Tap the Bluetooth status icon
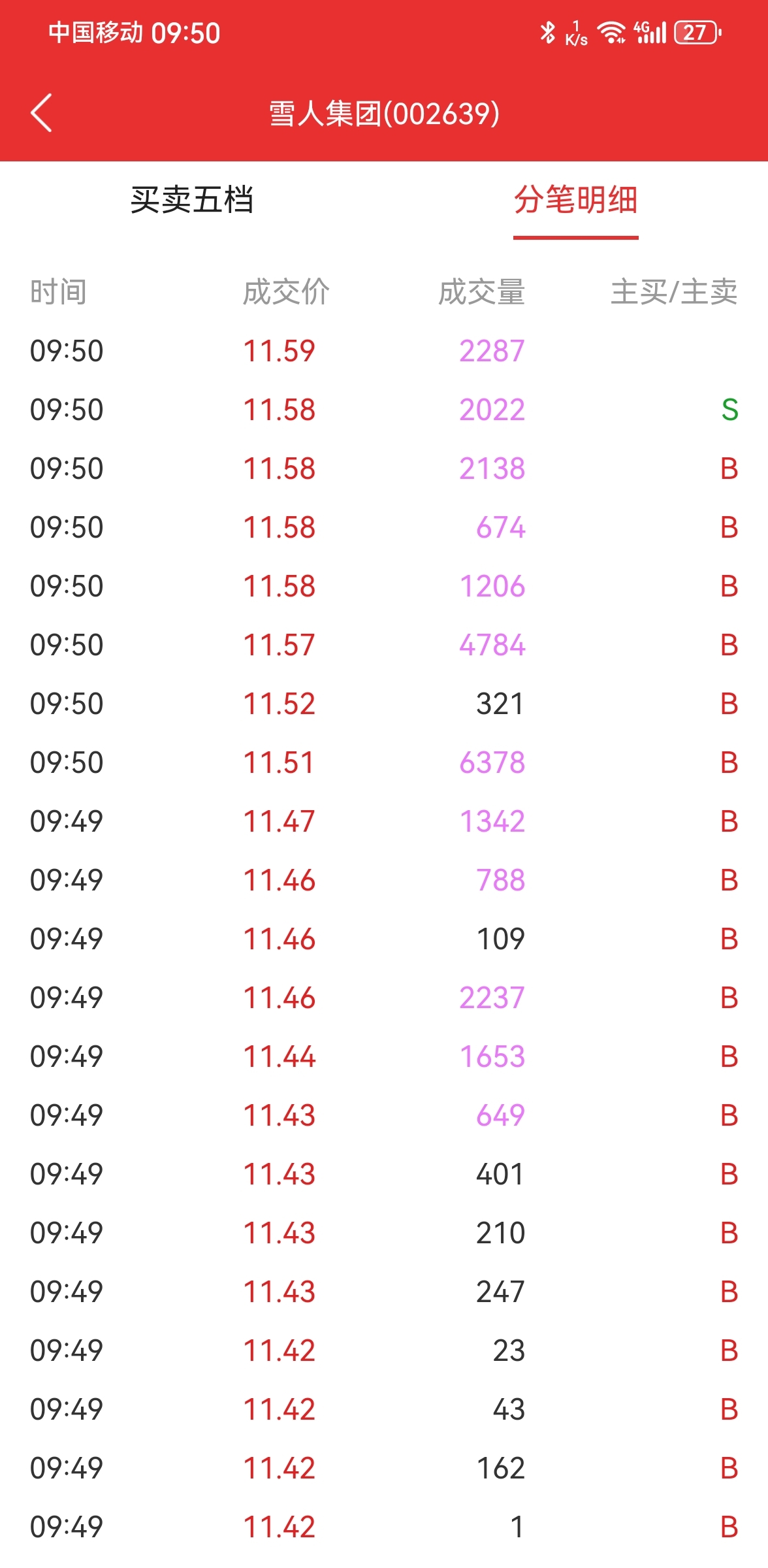Screen dimensions: 768x1568 547,32
